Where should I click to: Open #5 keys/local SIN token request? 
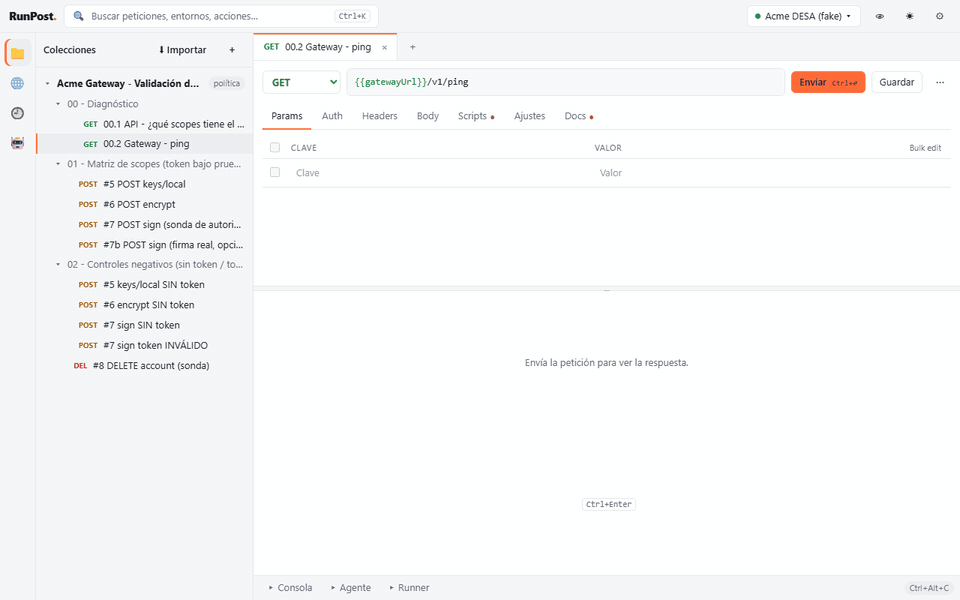pos(144,285)
